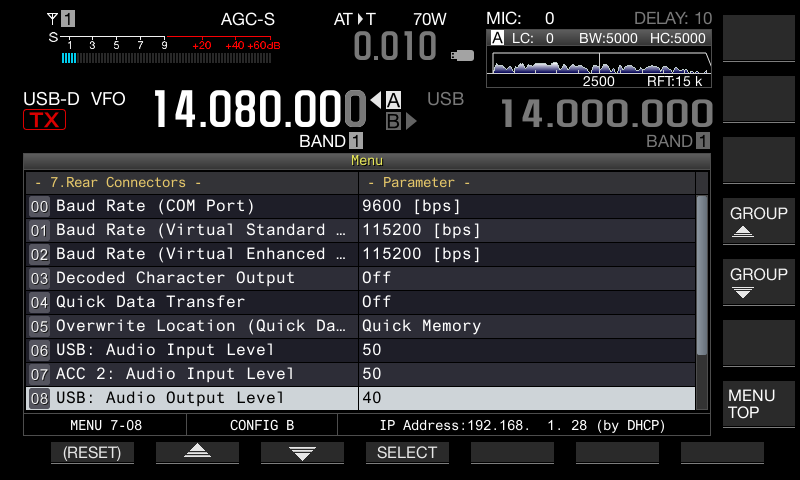
Task: Click the SELECT function key
Action: pos(407,452)
